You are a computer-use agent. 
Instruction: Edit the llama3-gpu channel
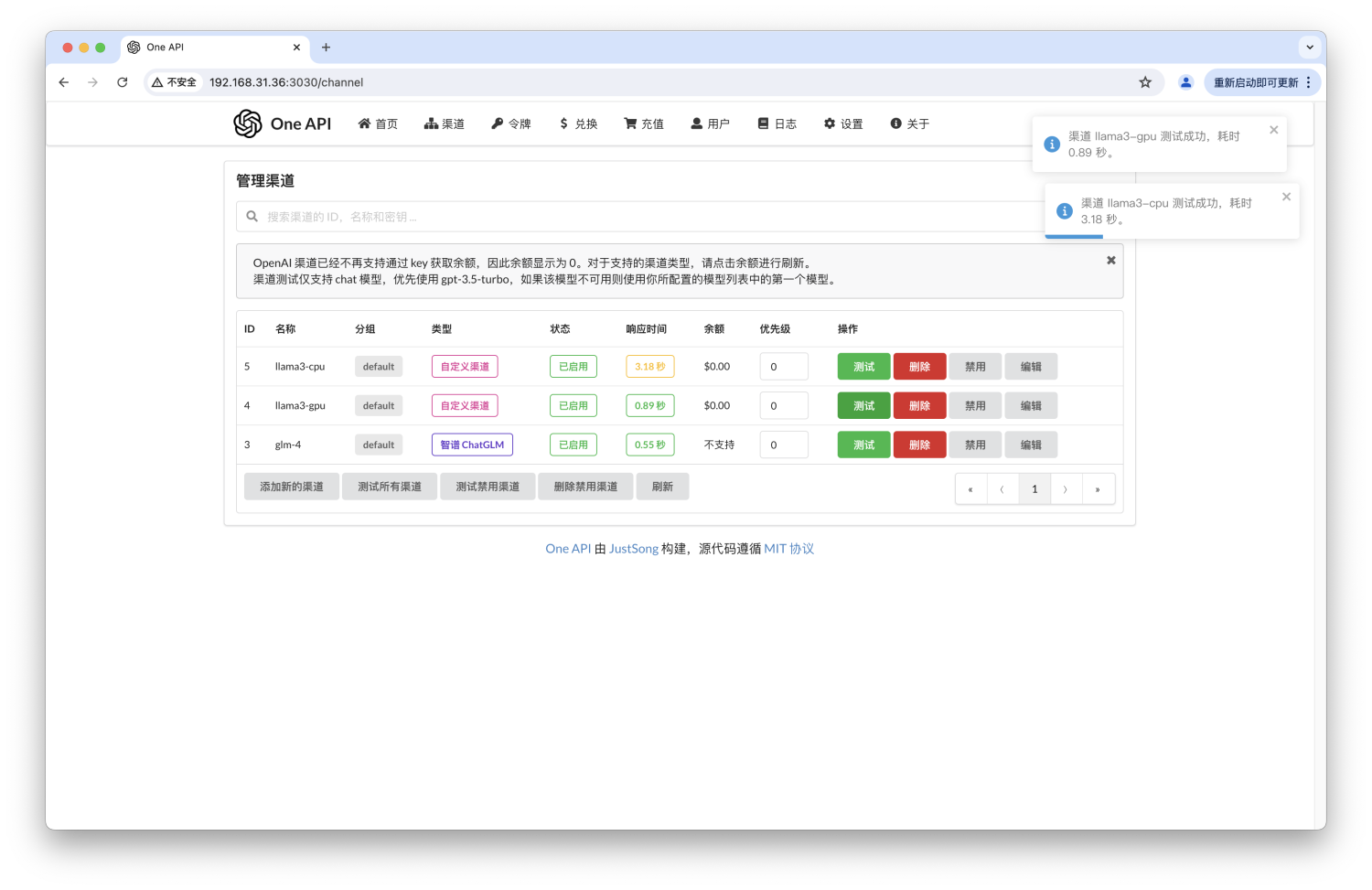pyautogui.click(x=1031, y=406)
